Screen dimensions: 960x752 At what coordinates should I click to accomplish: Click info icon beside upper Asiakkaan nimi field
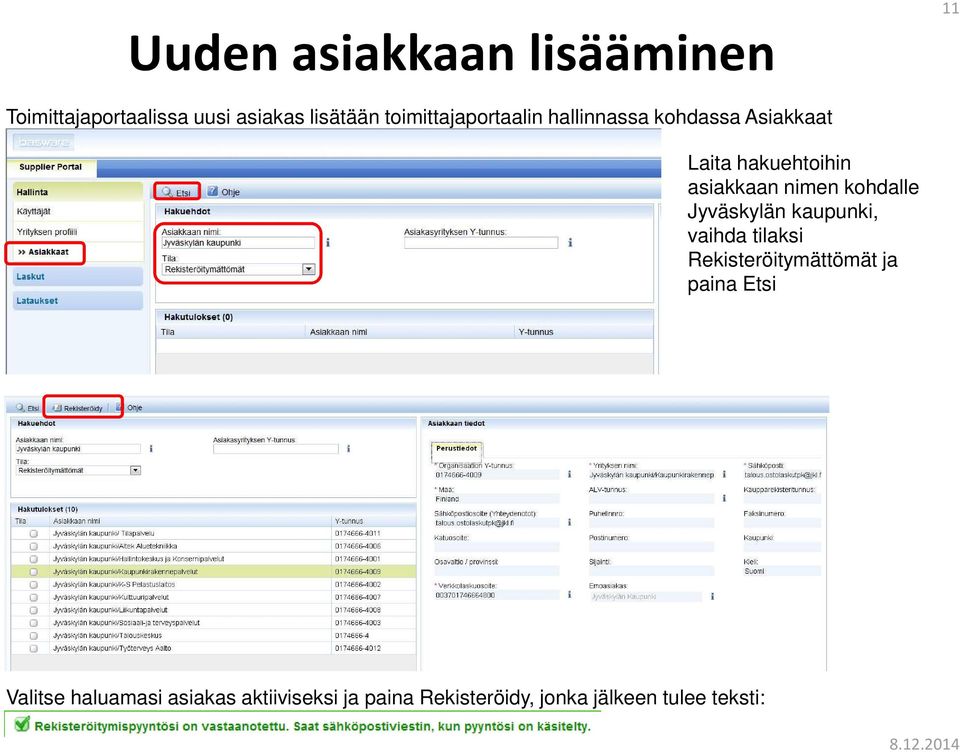[x=328, y=243]
